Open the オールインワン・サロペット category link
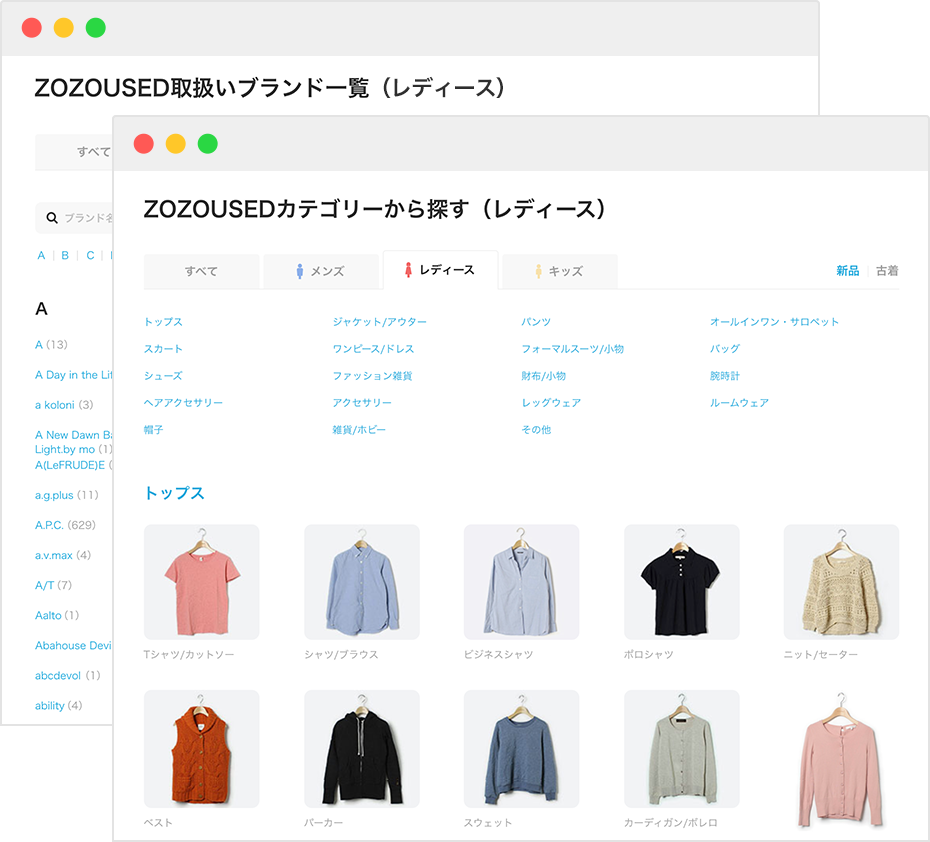 (775, 322)
